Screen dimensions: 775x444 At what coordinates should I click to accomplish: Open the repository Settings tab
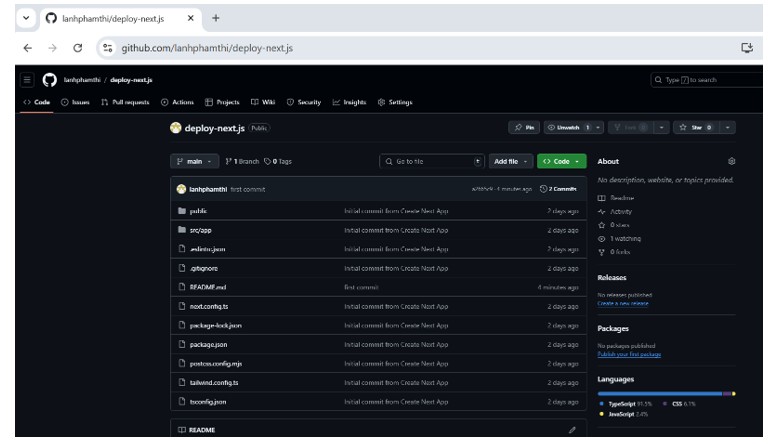(x=395, y=102)
